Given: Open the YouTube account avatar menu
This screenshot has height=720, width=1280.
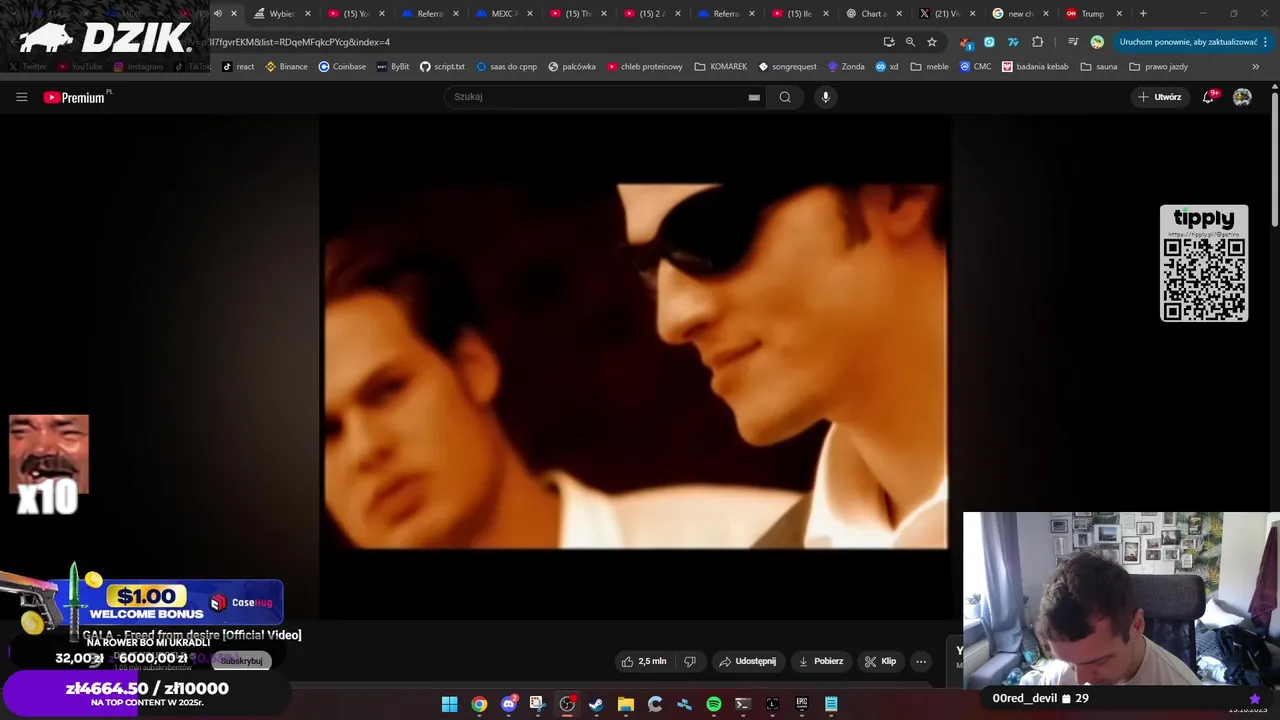Looking at the screenshot, I should point(1242,97).
